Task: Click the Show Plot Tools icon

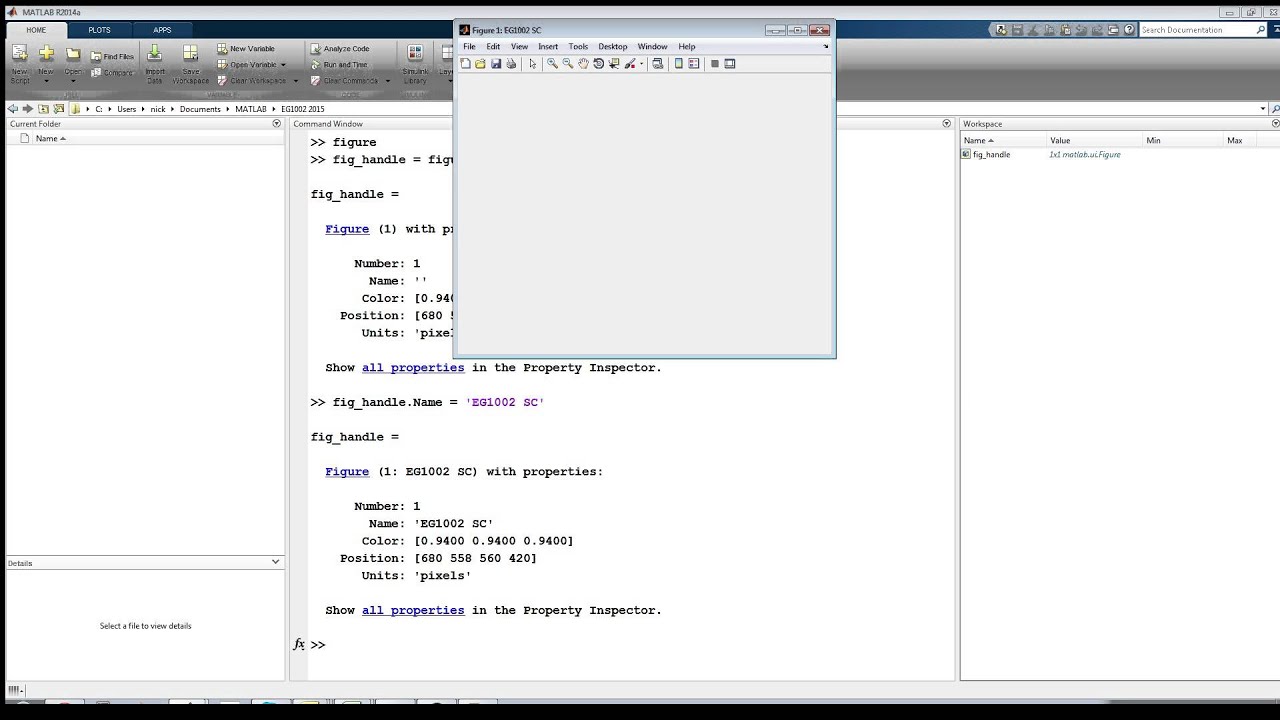Action: tap(730, 64)
